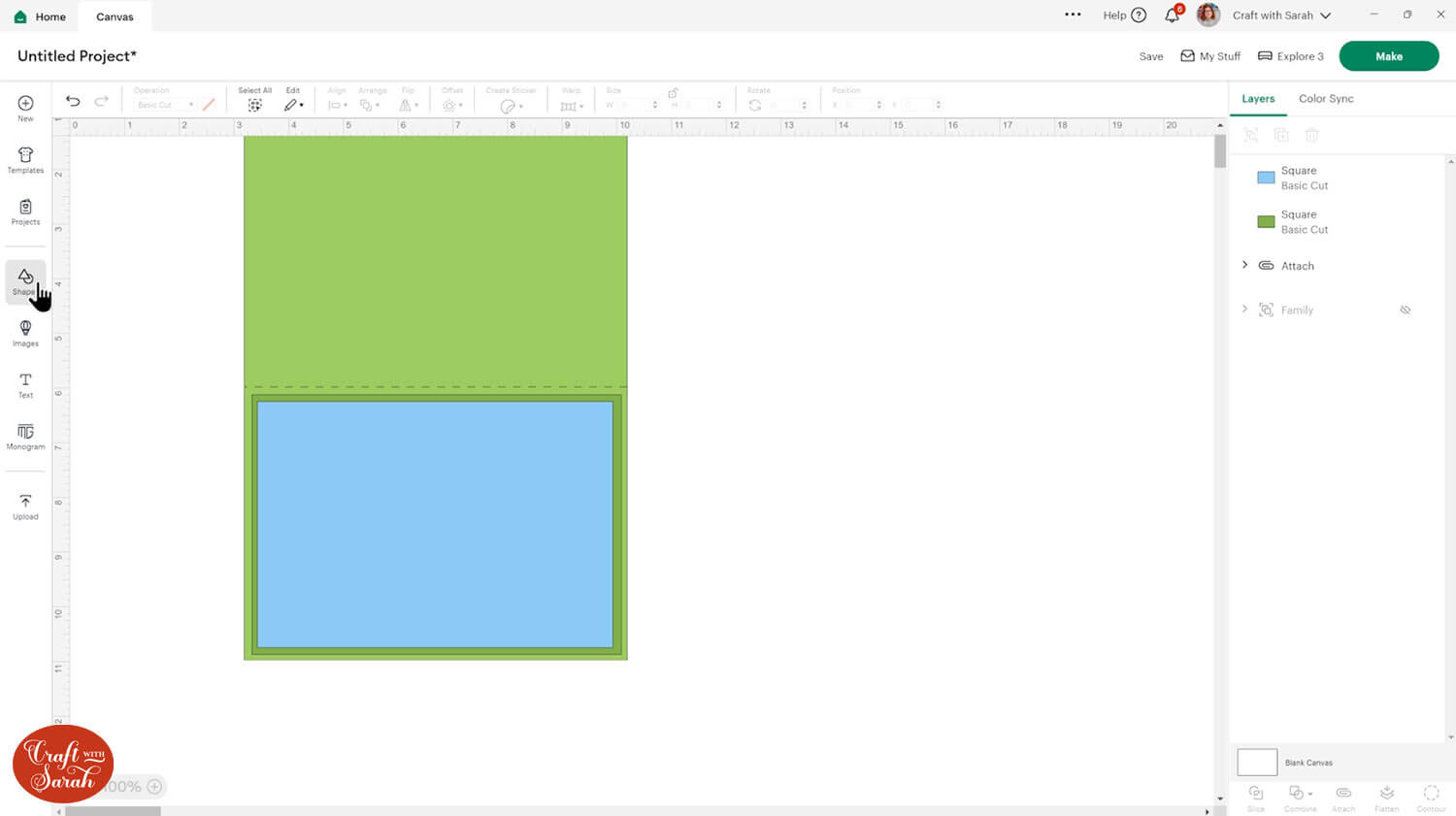Screen dimensions: 1456x816
Task: Click the Attach tool at panel bottom
Action: coord(1343,798)
